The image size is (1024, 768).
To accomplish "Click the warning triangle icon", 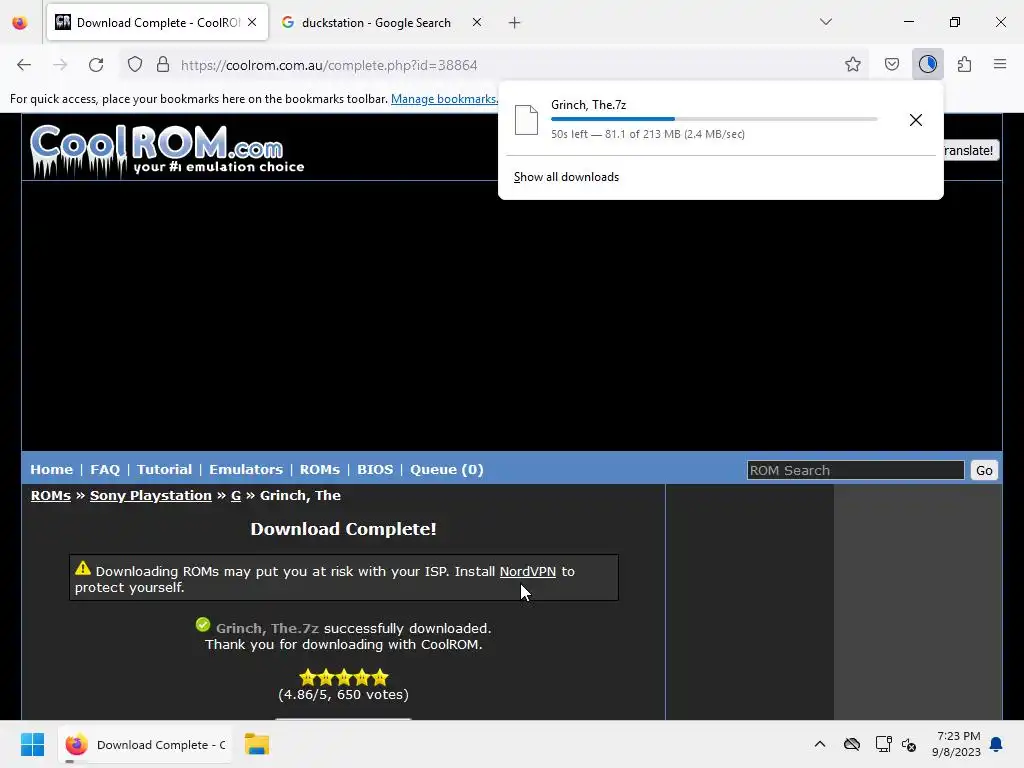I will click(83, 568).
